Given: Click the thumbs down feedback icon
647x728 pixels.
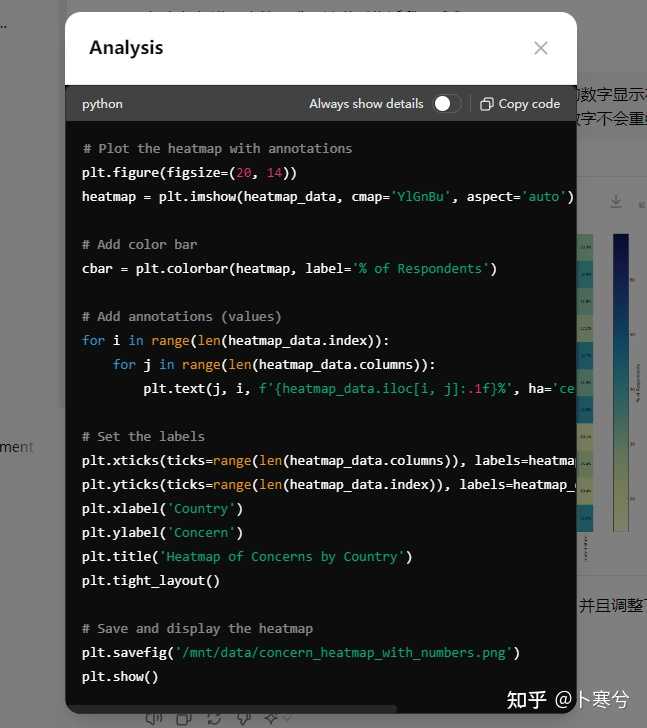Looking at the screenshot, I should 242,717.
